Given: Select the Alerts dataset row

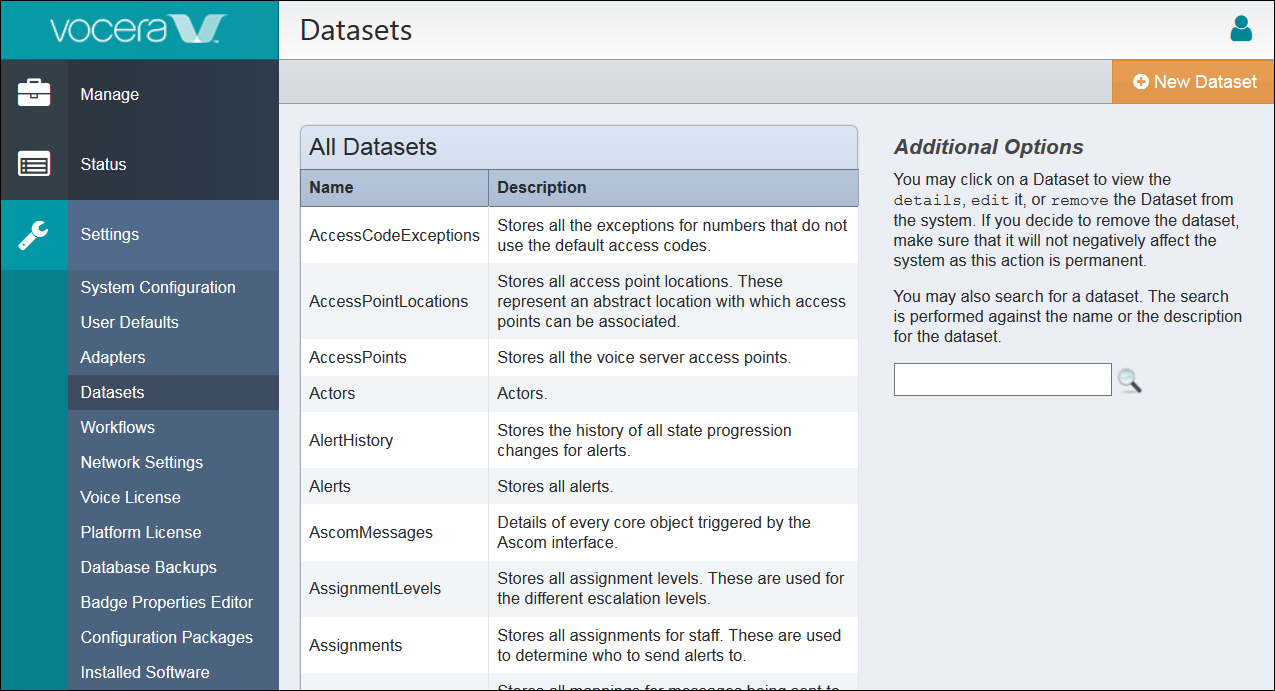Looking at the screenshot, I should click(330, 486).
